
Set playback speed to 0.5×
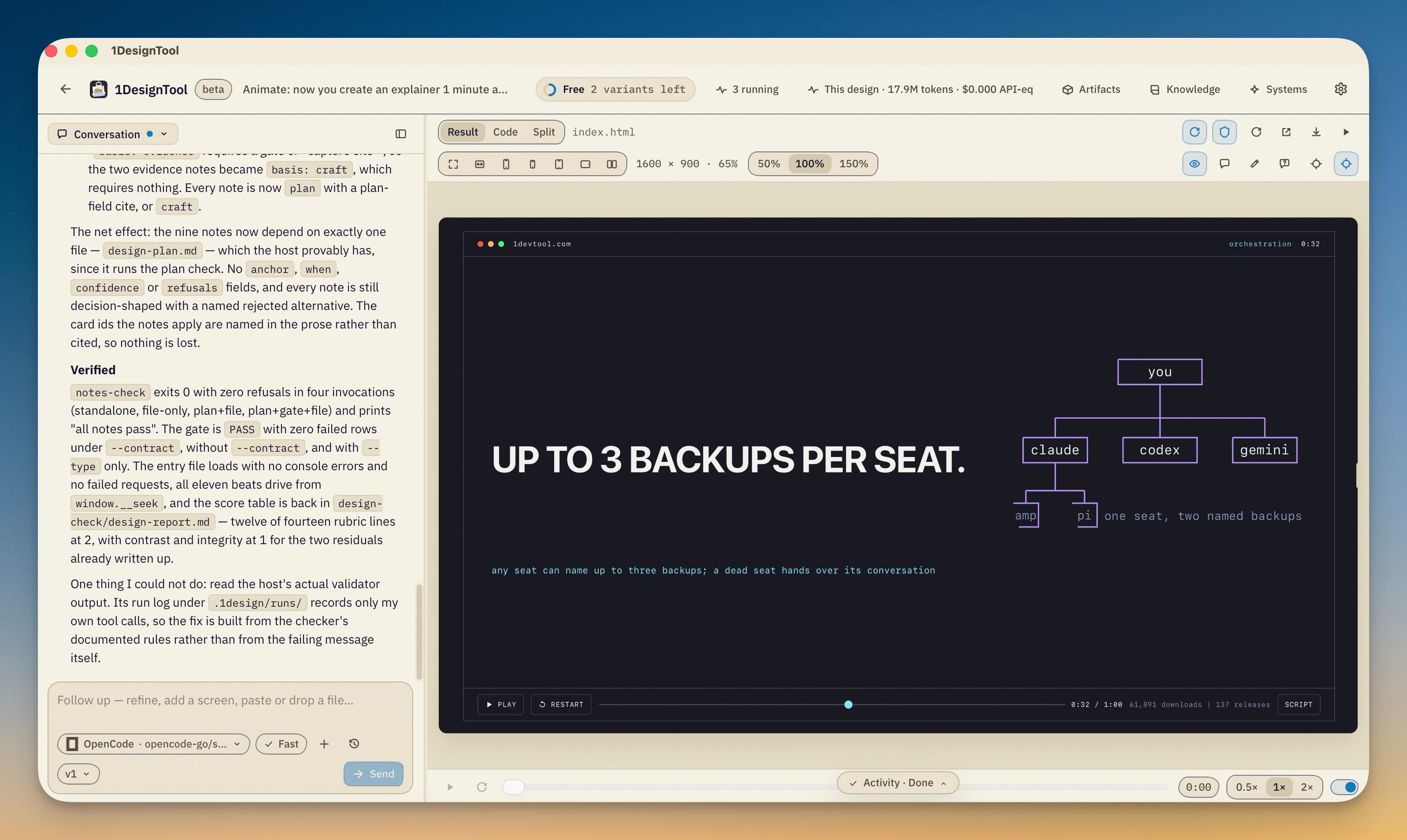pos(1246,787)
